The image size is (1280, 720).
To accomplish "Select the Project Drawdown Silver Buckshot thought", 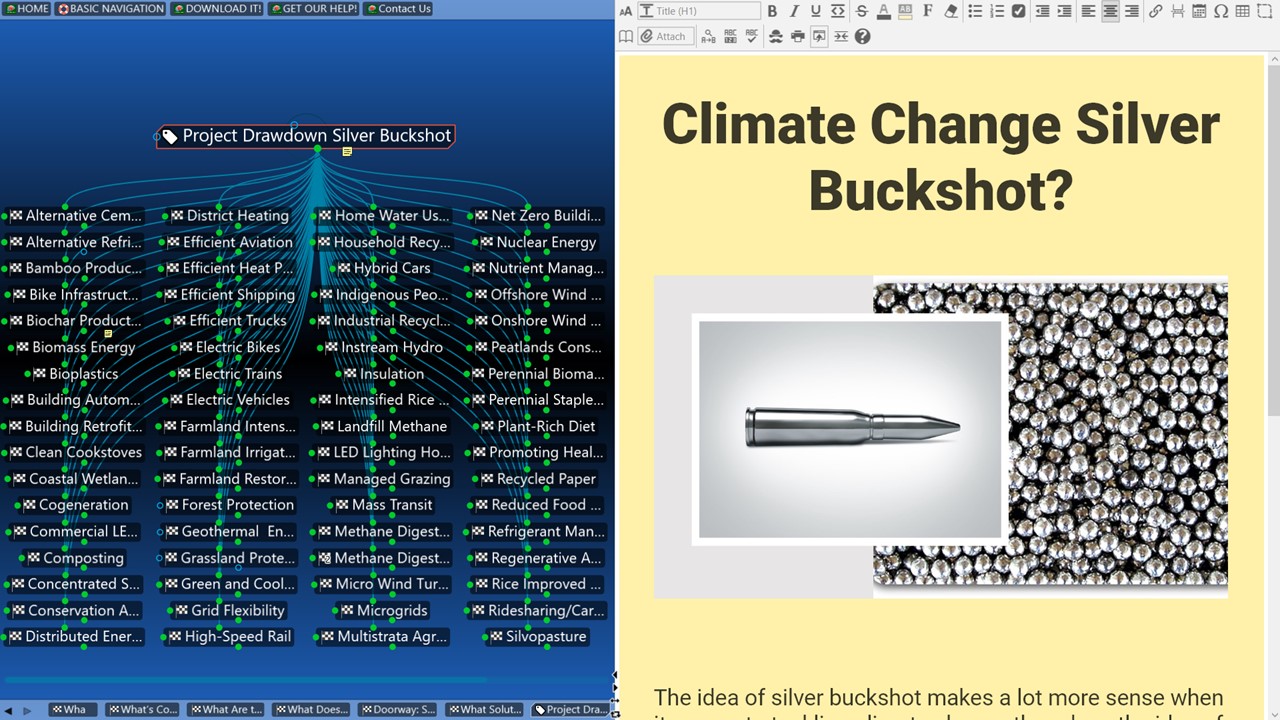I will (x=306, y=136).
